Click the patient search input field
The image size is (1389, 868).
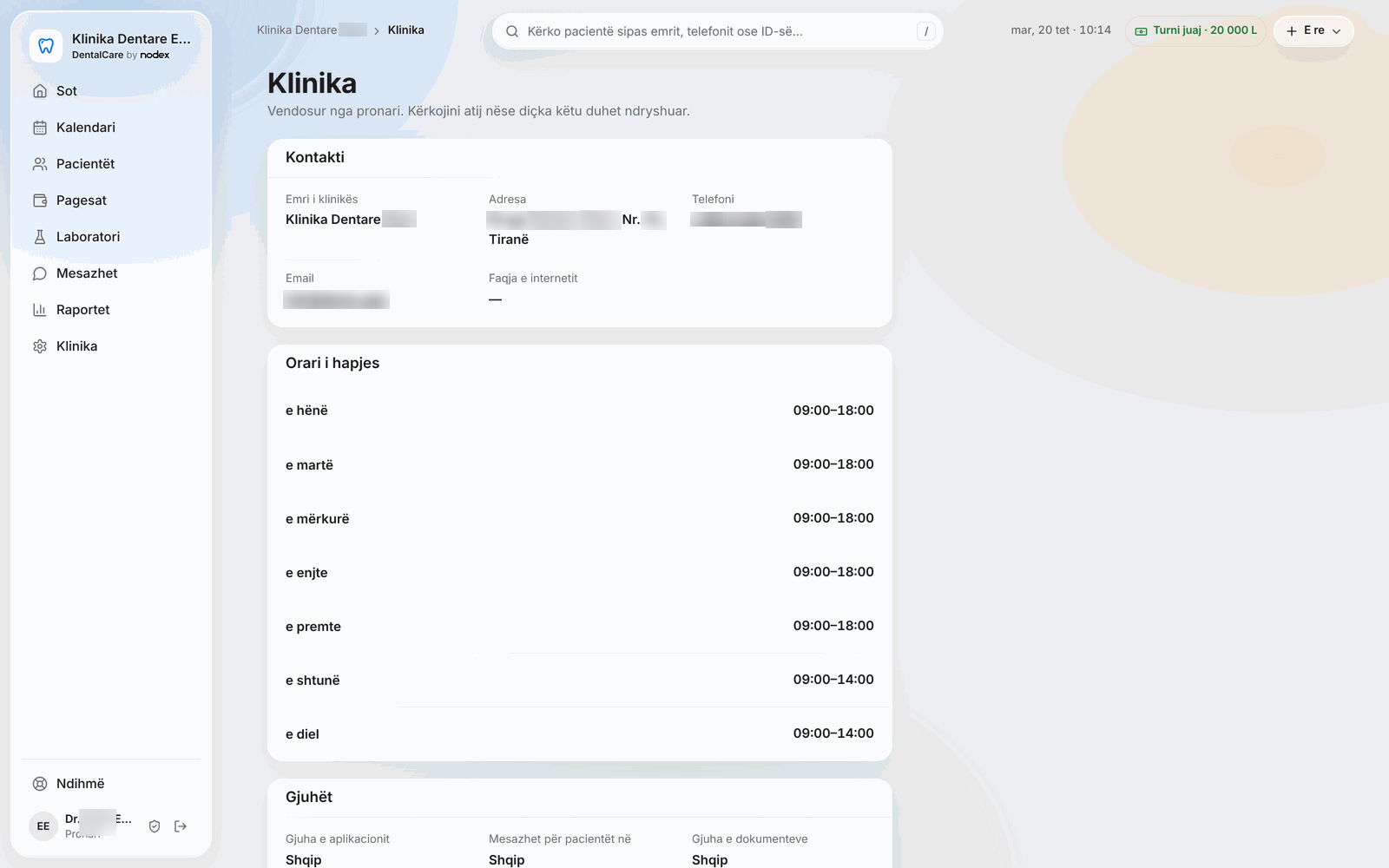717,31
